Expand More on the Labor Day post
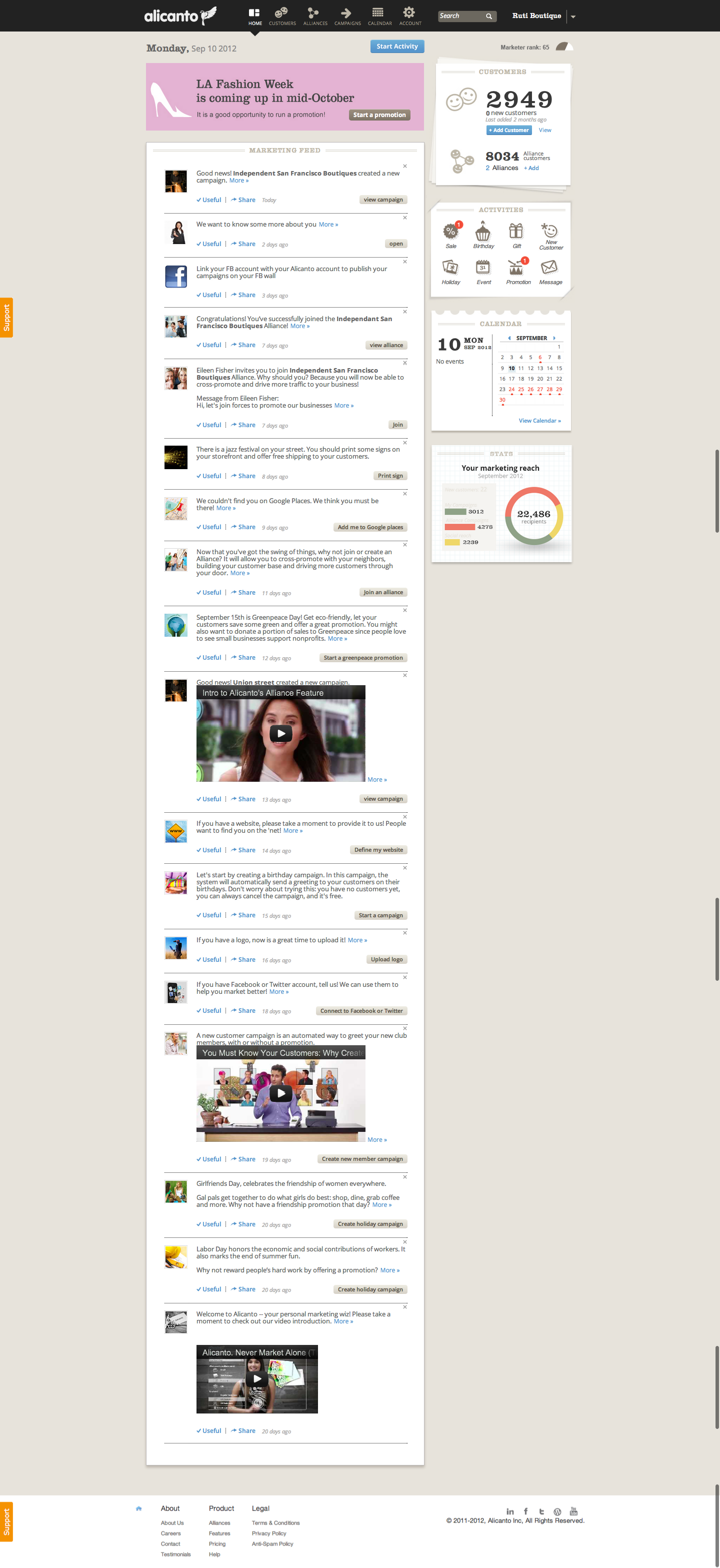 click(389, 1270)
